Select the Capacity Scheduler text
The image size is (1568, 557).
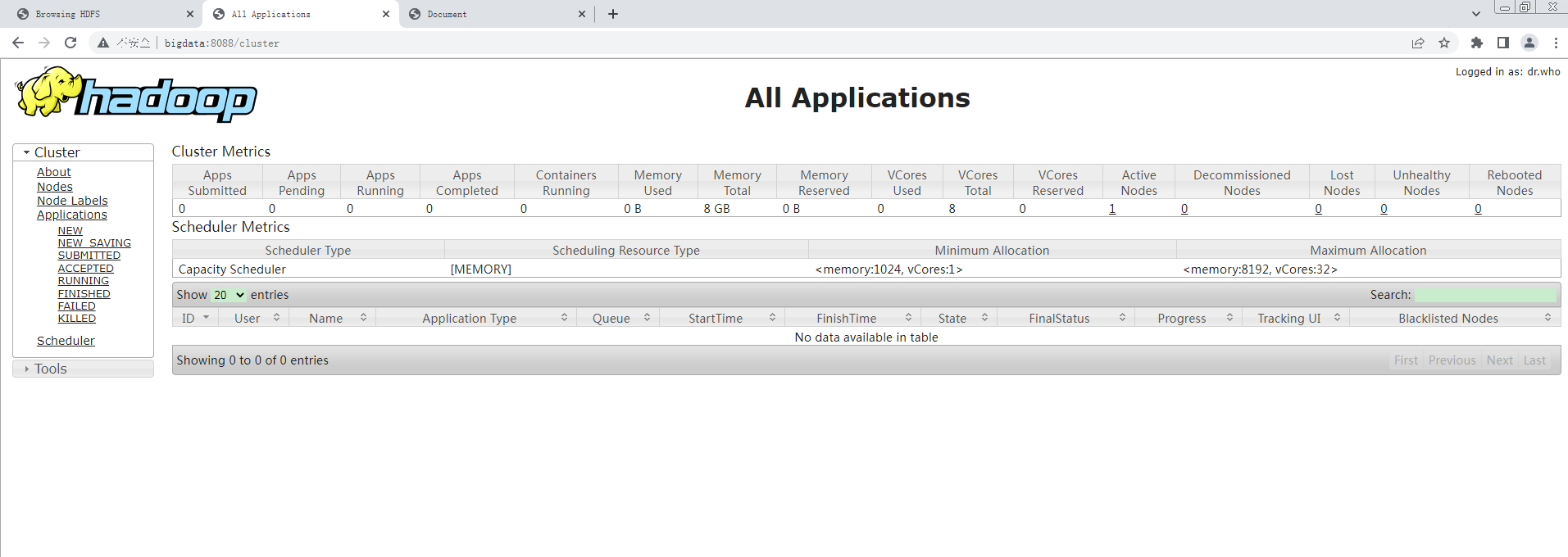(232, 269)
